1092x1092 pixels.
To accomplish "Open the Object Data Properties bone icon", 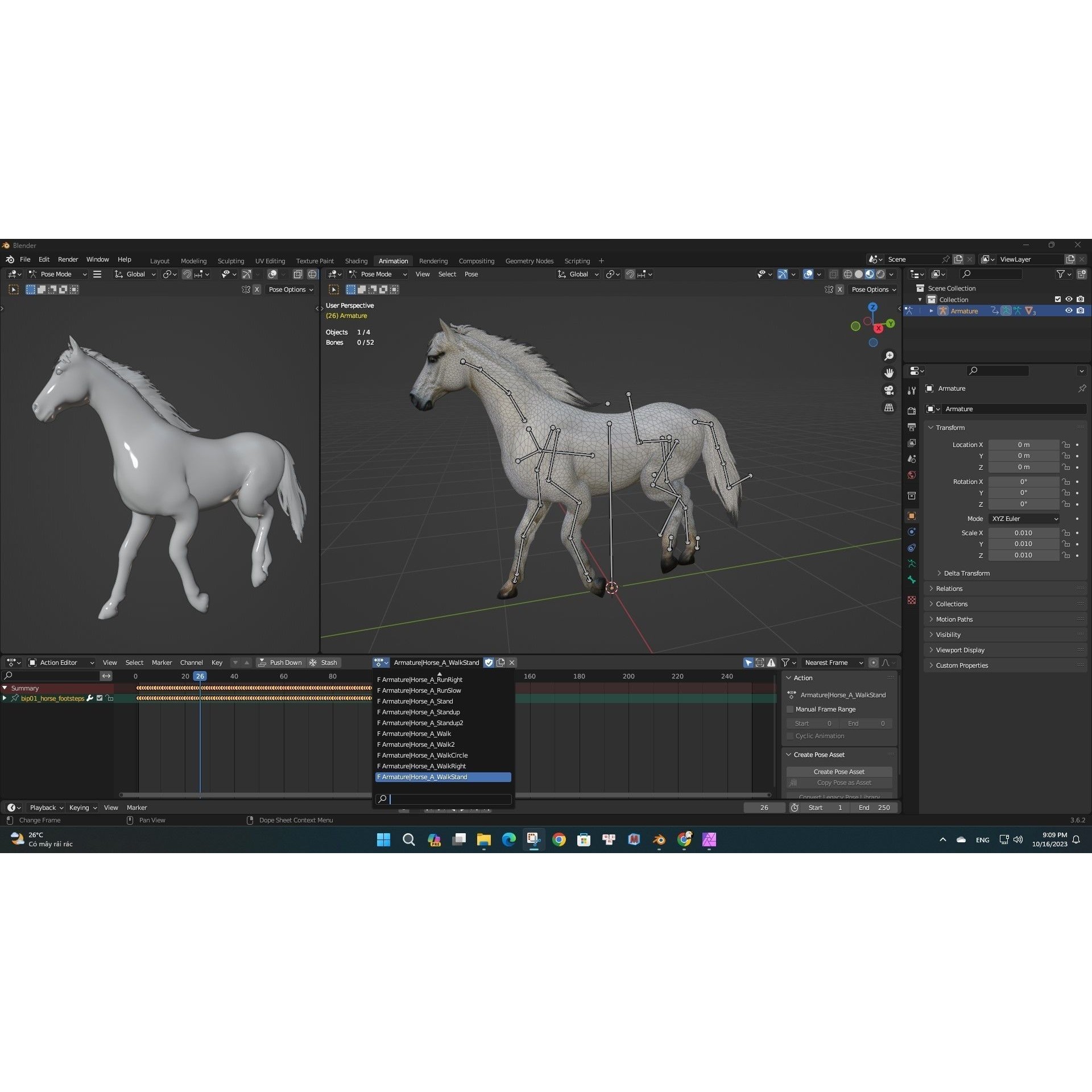I will tap(912, 581).
